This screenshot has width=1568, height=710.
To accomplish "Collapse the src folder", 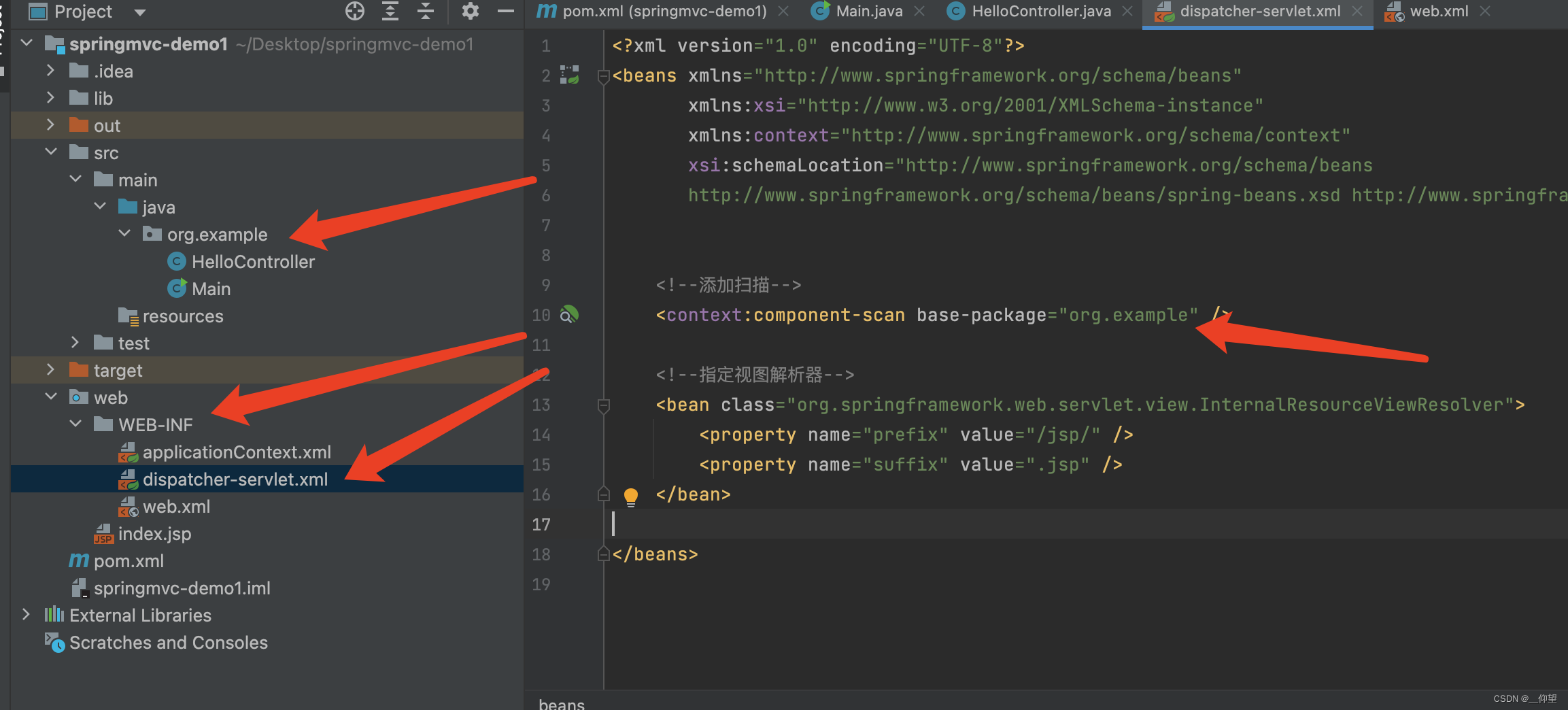I will point(51,152).
